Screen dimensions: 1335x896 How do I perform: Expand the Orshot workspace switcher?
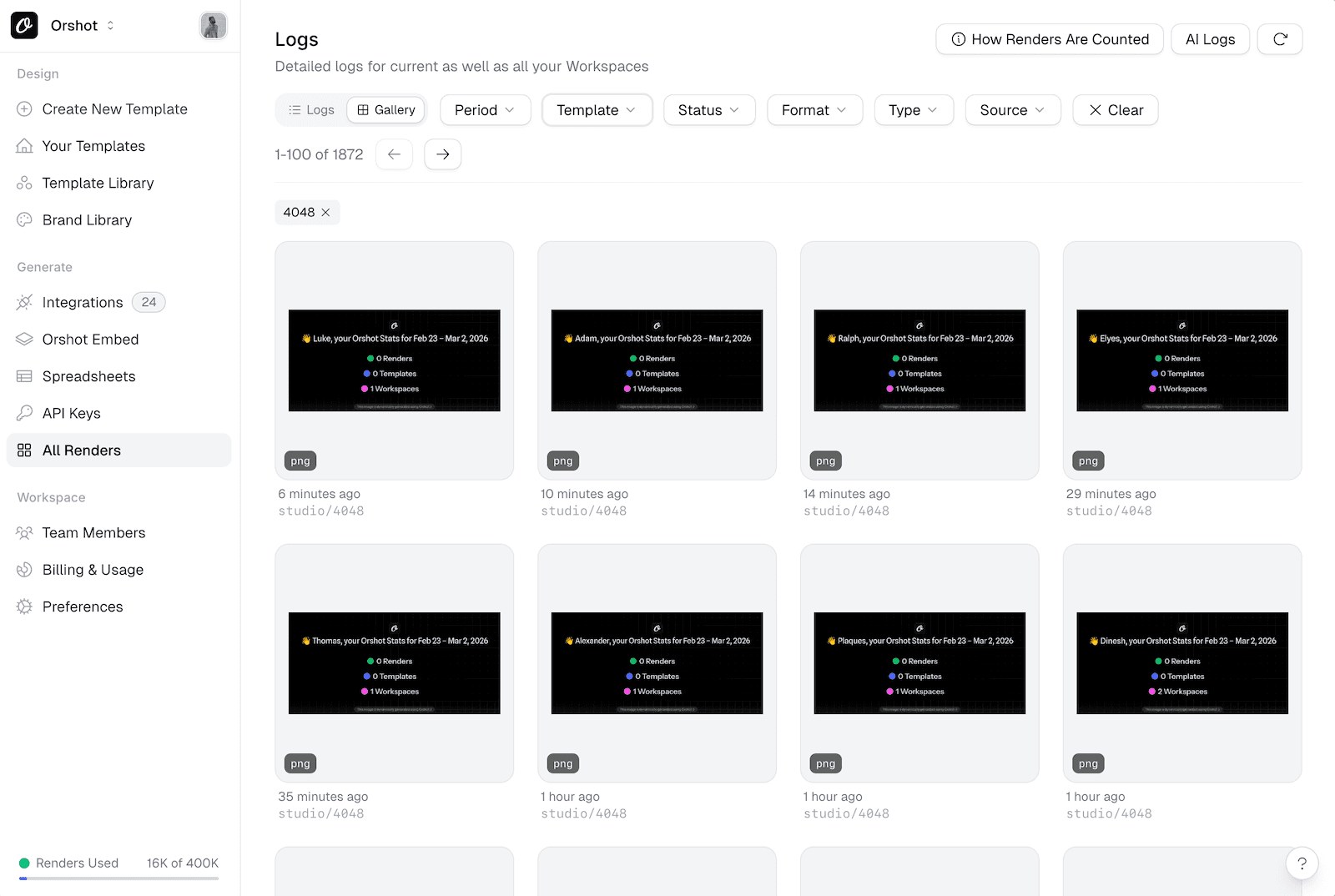click(83, 26)
